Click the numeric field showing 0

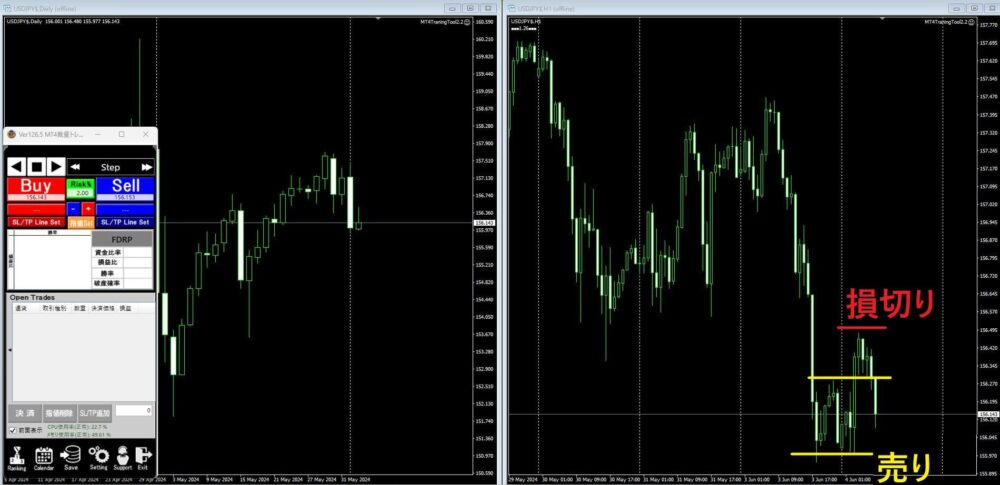(134, 410)
